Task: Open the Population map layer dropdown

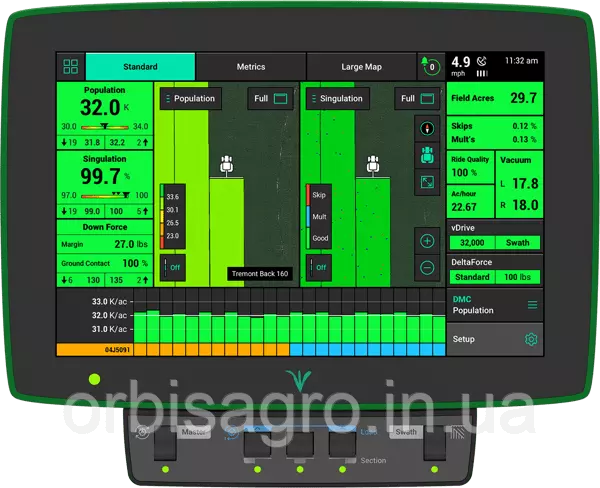Action: coord(188,99)
